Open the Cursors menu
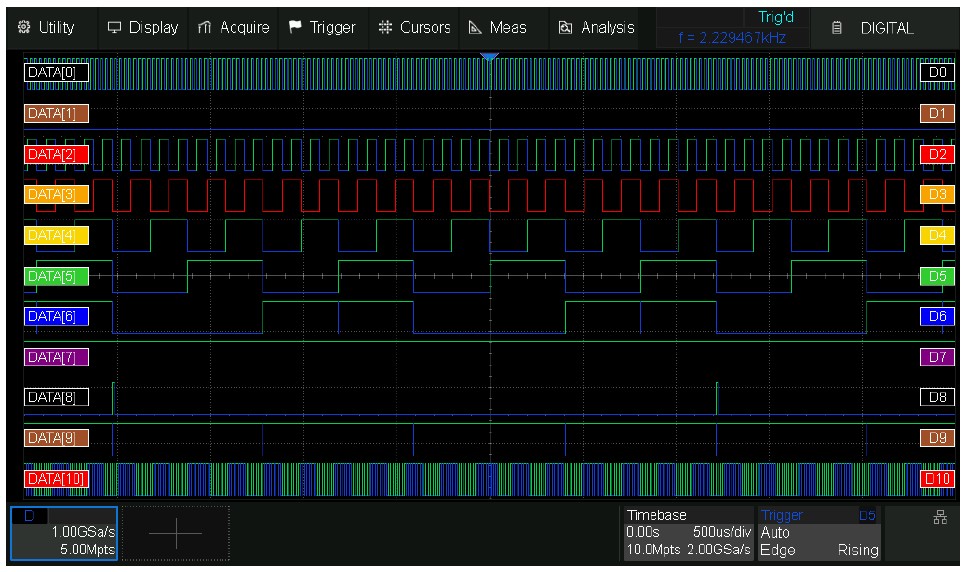The width and height of the screenshot is (966, 572). pos(414,28)
